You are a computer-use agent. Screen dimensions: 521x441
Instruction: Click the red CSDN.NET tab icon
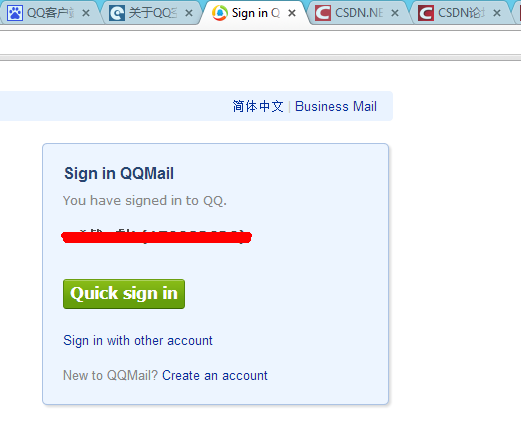(x=323, y=13)
